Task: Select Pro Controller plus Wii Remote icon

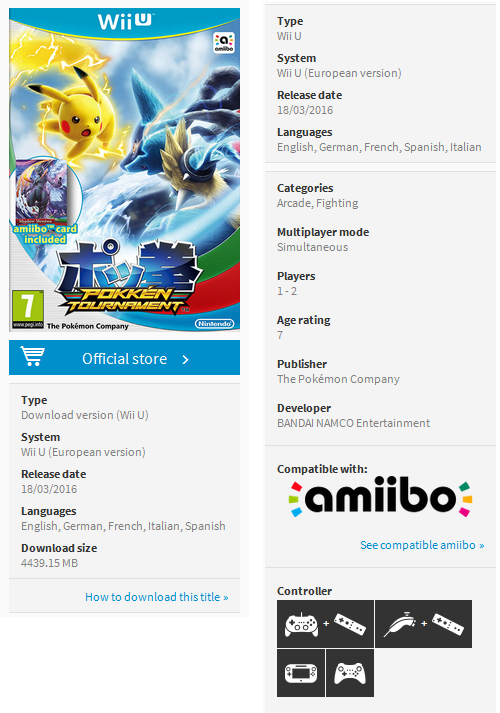Action: tap(325, 624)
